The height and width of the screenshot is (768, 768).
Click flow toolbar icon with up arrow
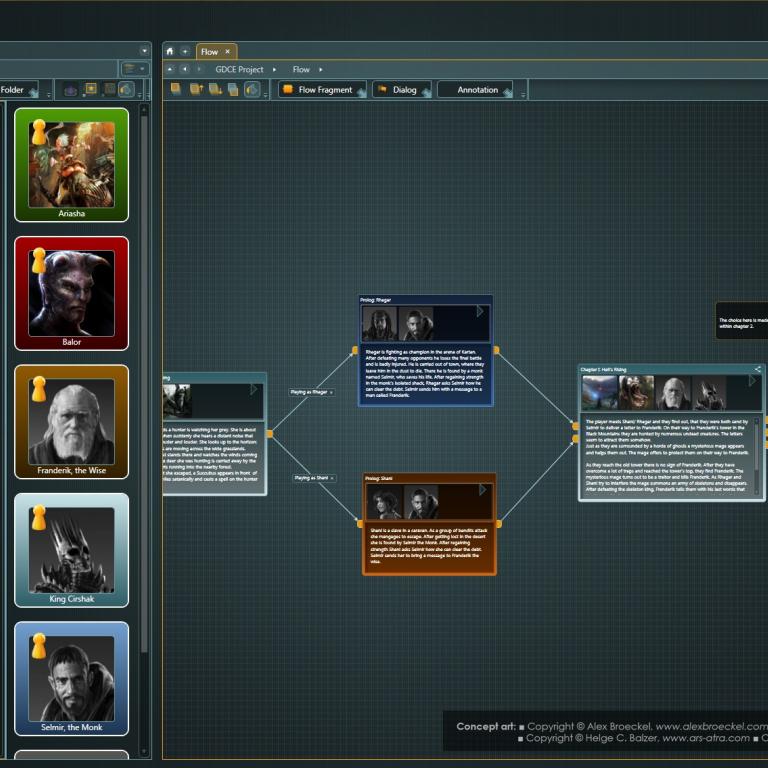click(196, 89)
